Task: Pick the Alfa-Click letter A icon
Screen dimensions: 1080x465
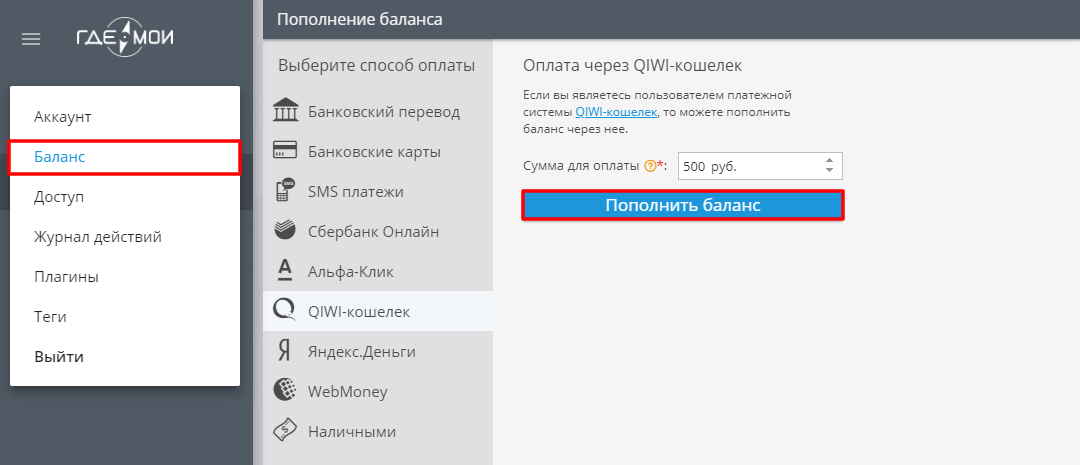Action: pyautogui.click(x=285, y=271)
